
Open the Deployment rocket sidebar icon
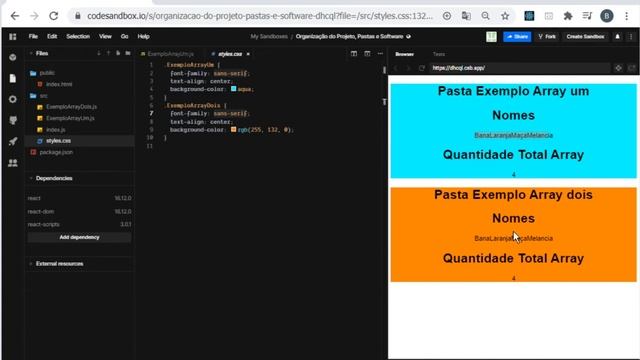13,142
